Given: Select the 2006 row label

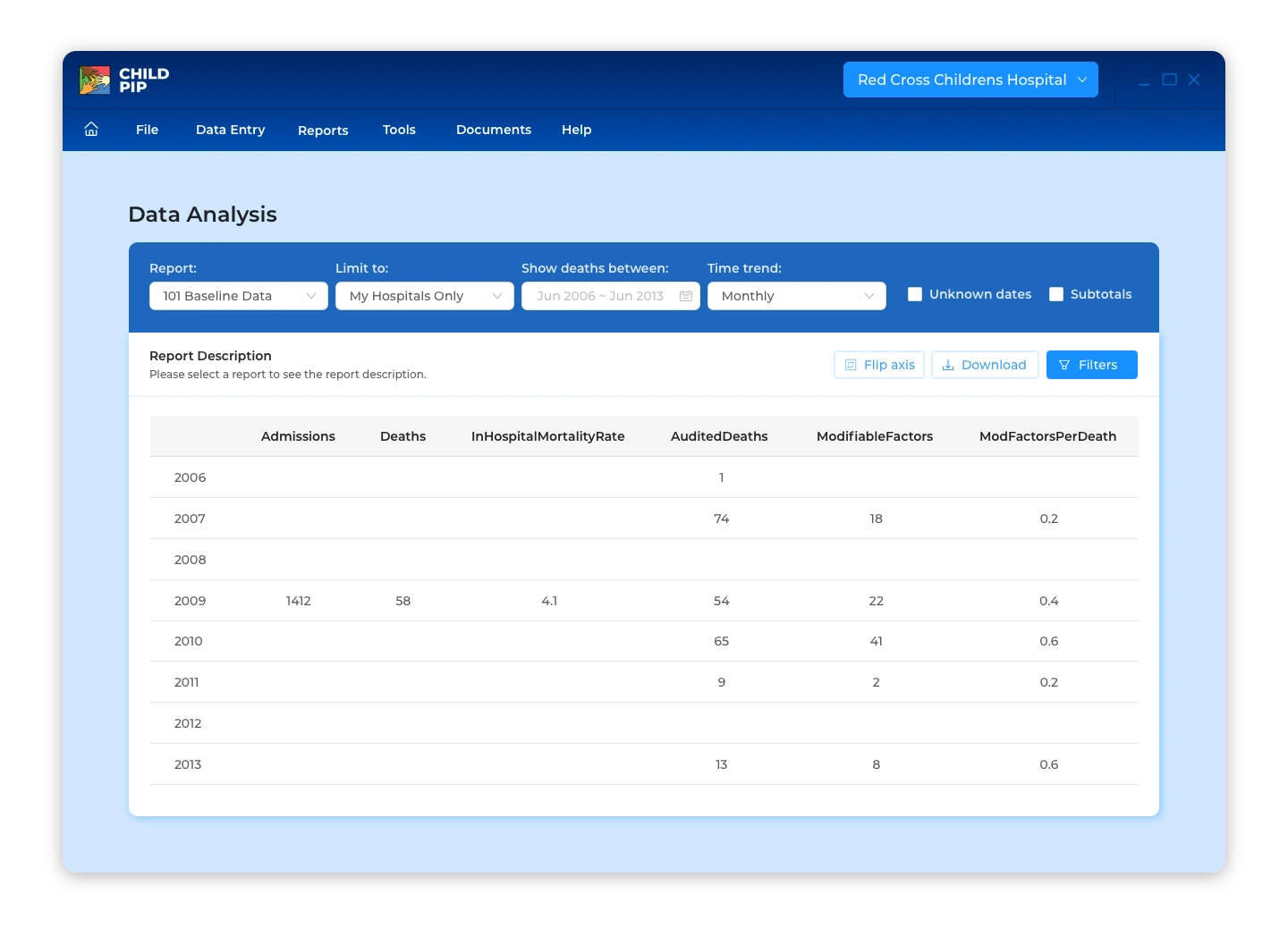Looking at the screenshot, I should pyautogui.click(x=190, y=477).
